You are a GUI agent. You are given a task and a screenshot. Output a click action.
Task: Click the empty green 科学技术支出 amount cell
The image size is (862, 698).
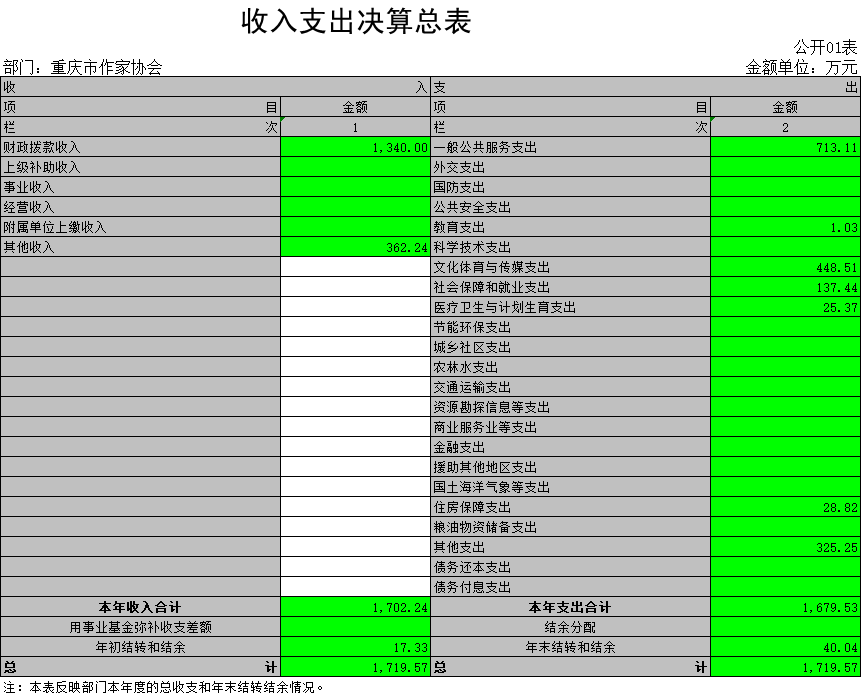click(785, 247)
